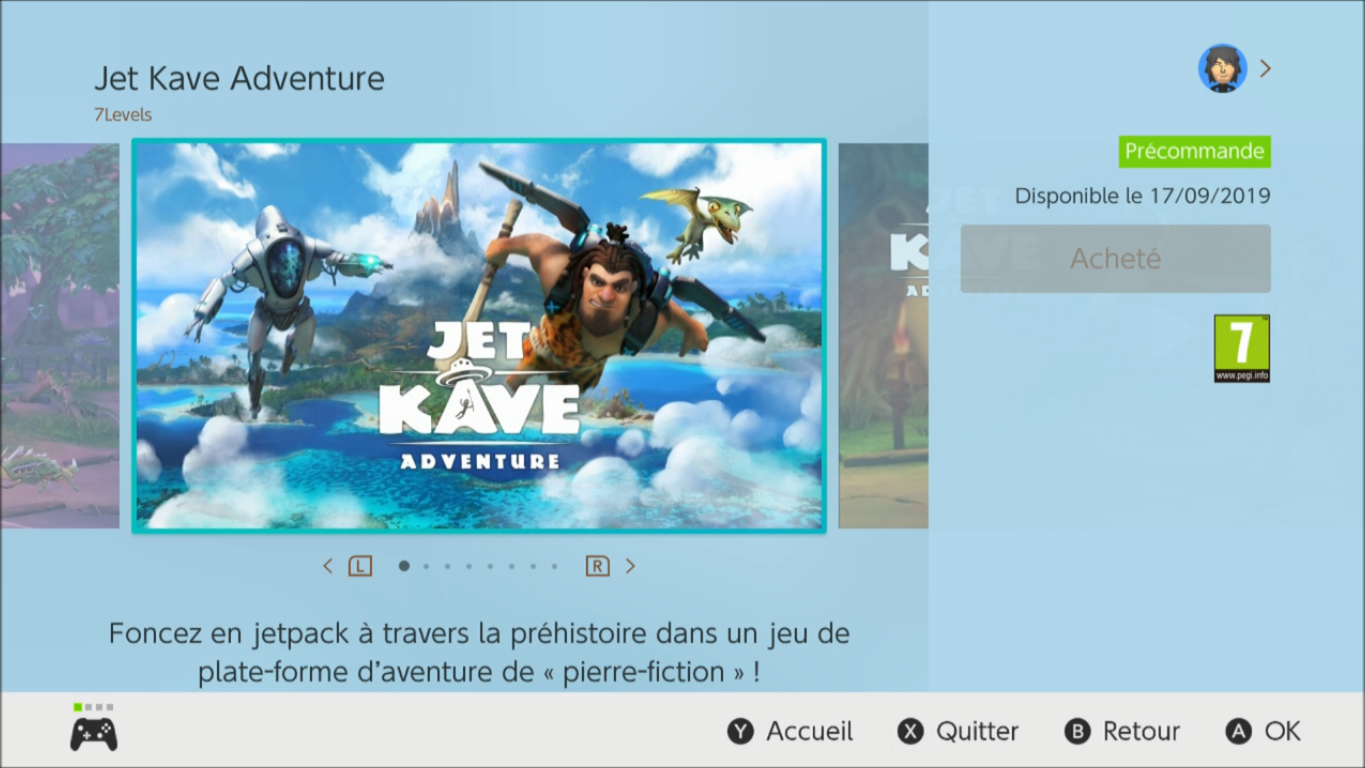Viewport: 1365px width, 768px height.
Task: Click the R shoulder button icon
Action: [x=597, y=566]
